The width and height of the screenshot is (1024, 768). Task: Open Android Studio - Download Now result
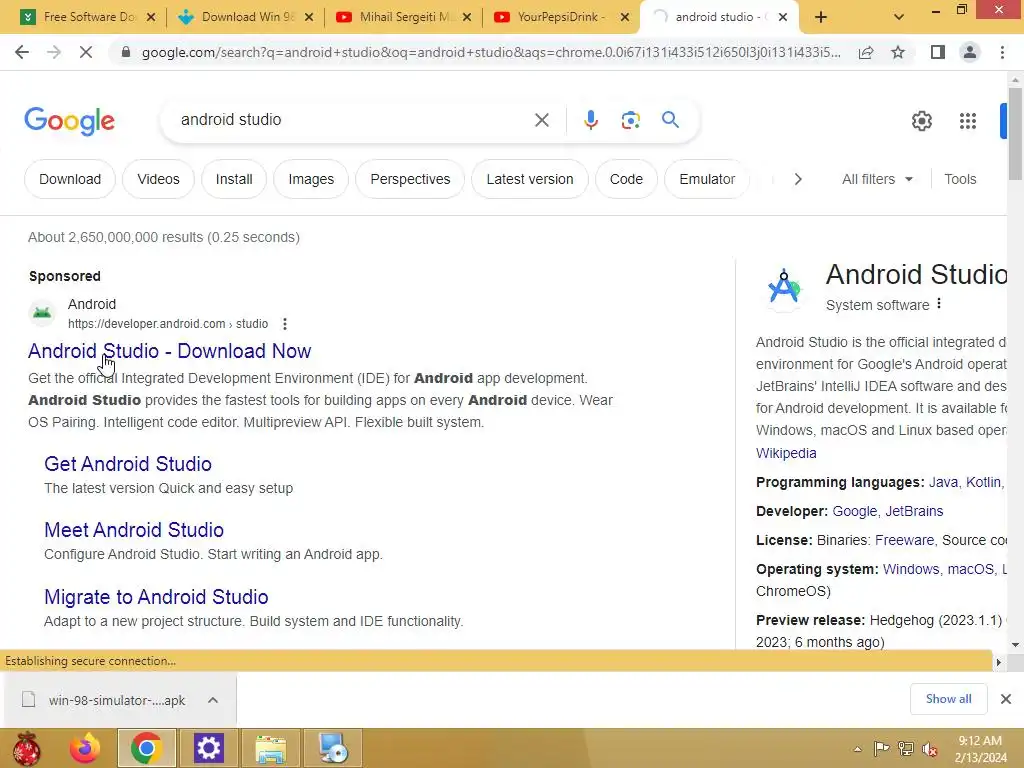coord(170,351)
